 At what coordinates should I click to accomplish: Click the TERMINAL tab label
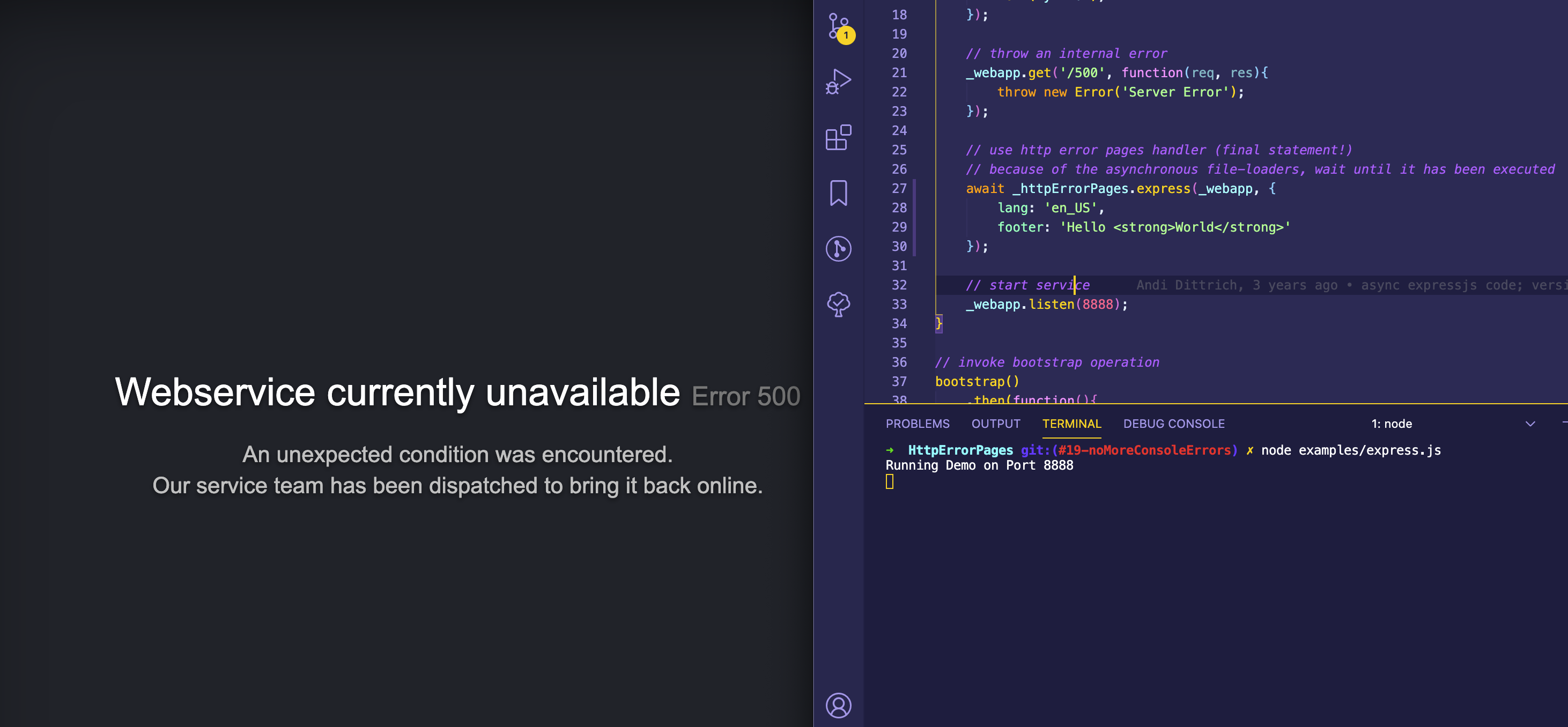pos(1072,424)
